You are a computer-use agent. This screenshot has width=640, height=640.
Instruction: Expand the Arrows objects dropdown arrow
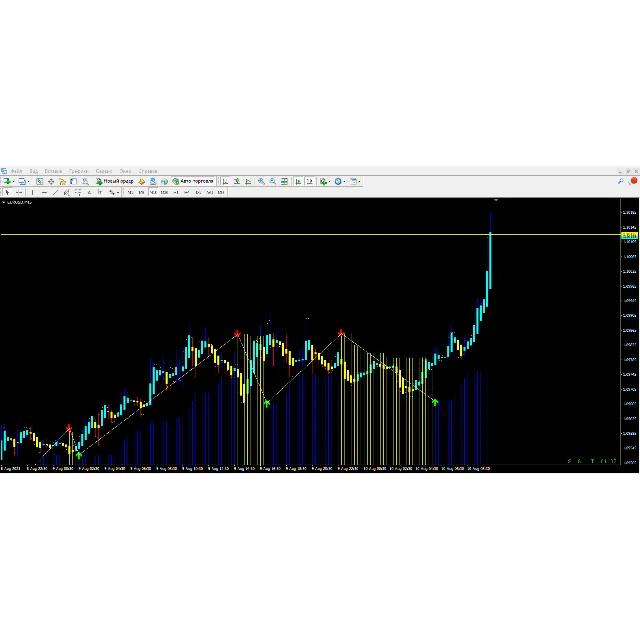pyautogui.click(x=118, y=193)
